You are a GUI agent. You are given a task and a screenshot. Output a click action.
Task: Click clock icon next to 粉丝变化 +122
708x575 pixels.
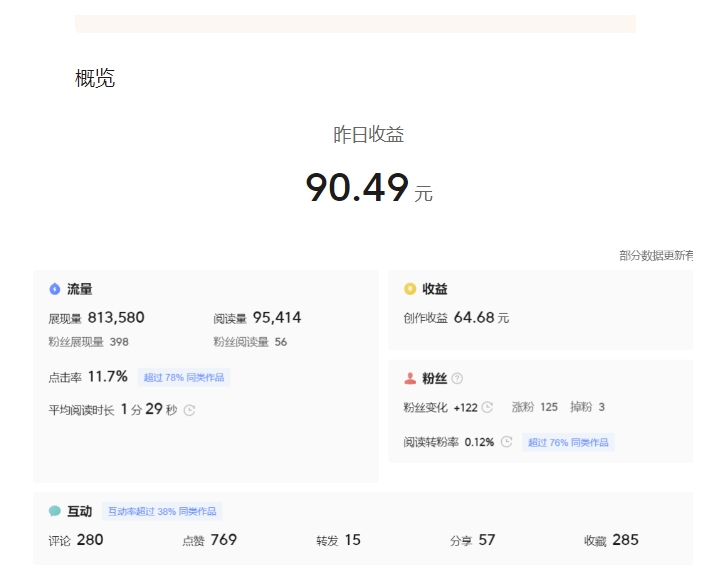[x=487, y=407]
